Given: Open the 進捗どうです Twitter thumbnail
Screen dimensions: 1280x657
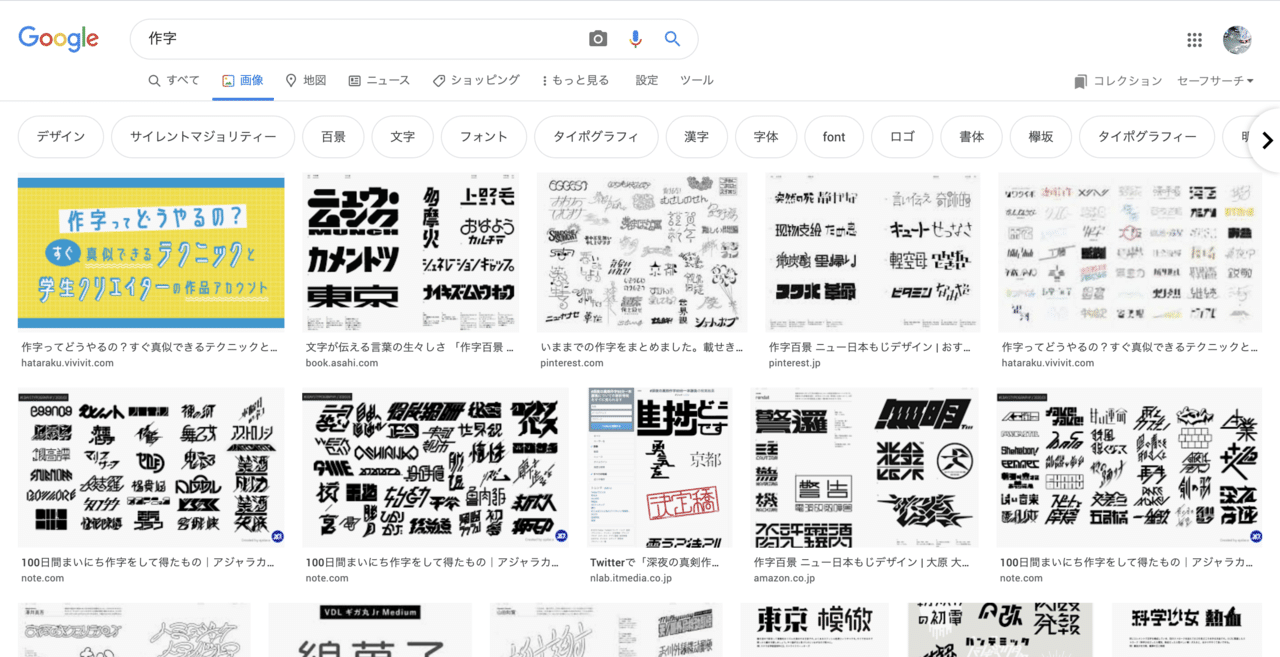Looking at the screenshot, I should click(660, 468).
